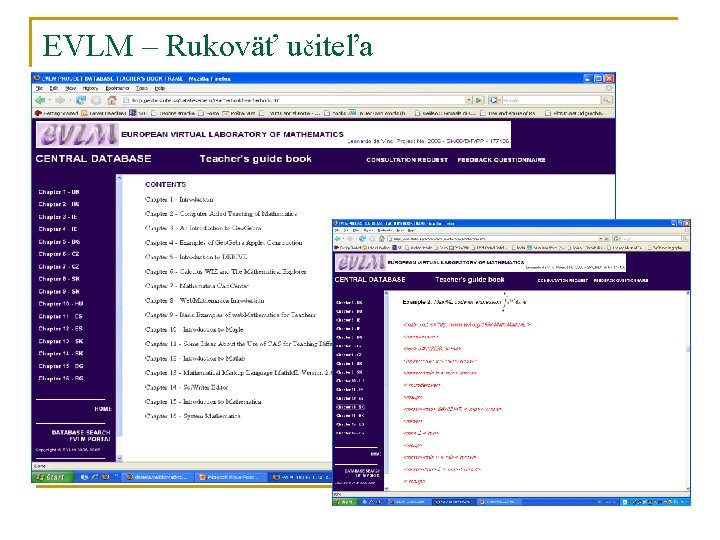Viewport: 720px width, 540px height.
Task: Open contents entry Chapter 16 - System Mathematica
Action: 192,416
